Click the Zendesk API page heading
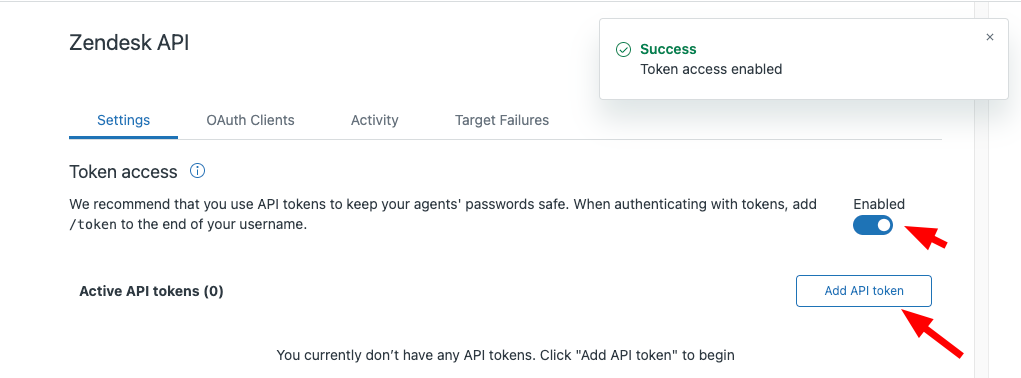Viewport: 1021px width, 378px height. click(x=129, y=42)
